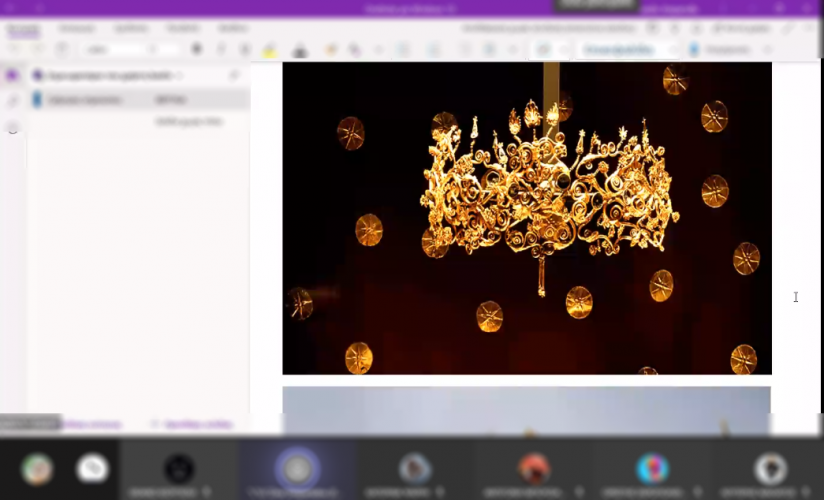Open recent notes clock icon in sidebar
The image size is (824, 500).
click(13, 127)
